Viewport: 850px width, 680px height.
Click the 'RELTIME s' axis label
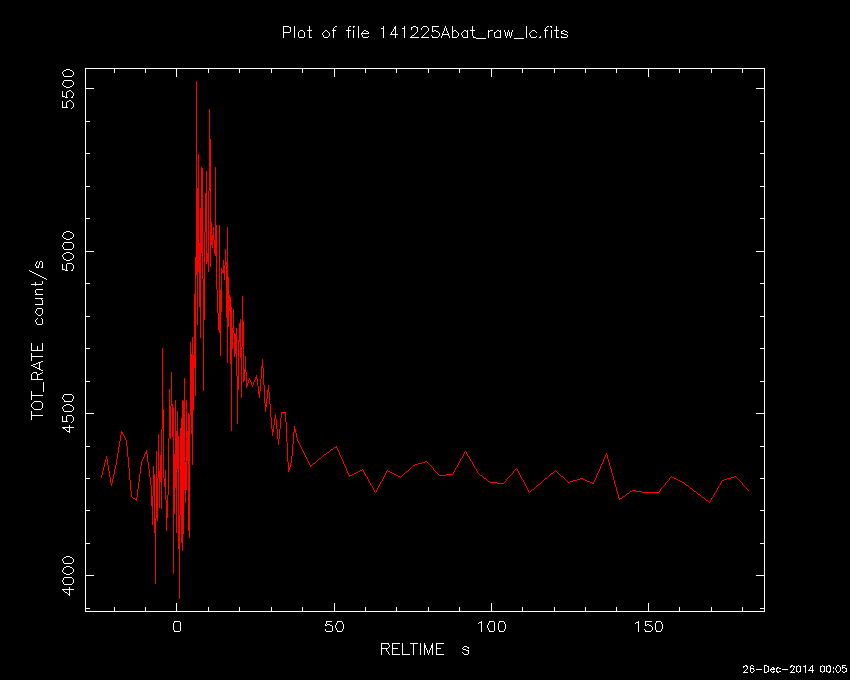point(424,649)
